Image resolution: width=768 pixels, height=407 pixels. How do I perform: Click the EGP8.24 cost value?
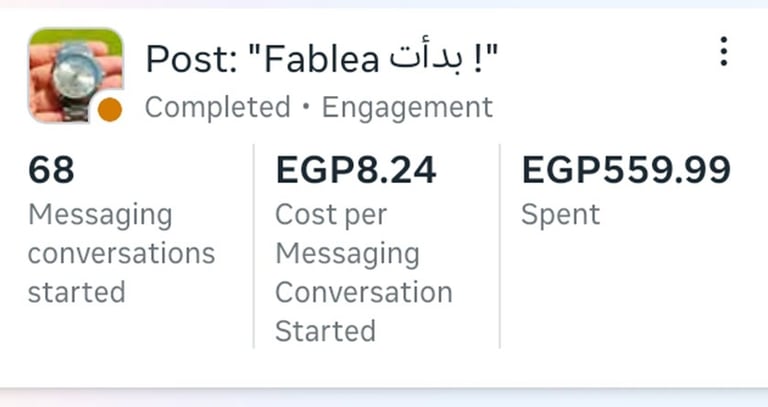pyautogui.click(x=356, y=171)
